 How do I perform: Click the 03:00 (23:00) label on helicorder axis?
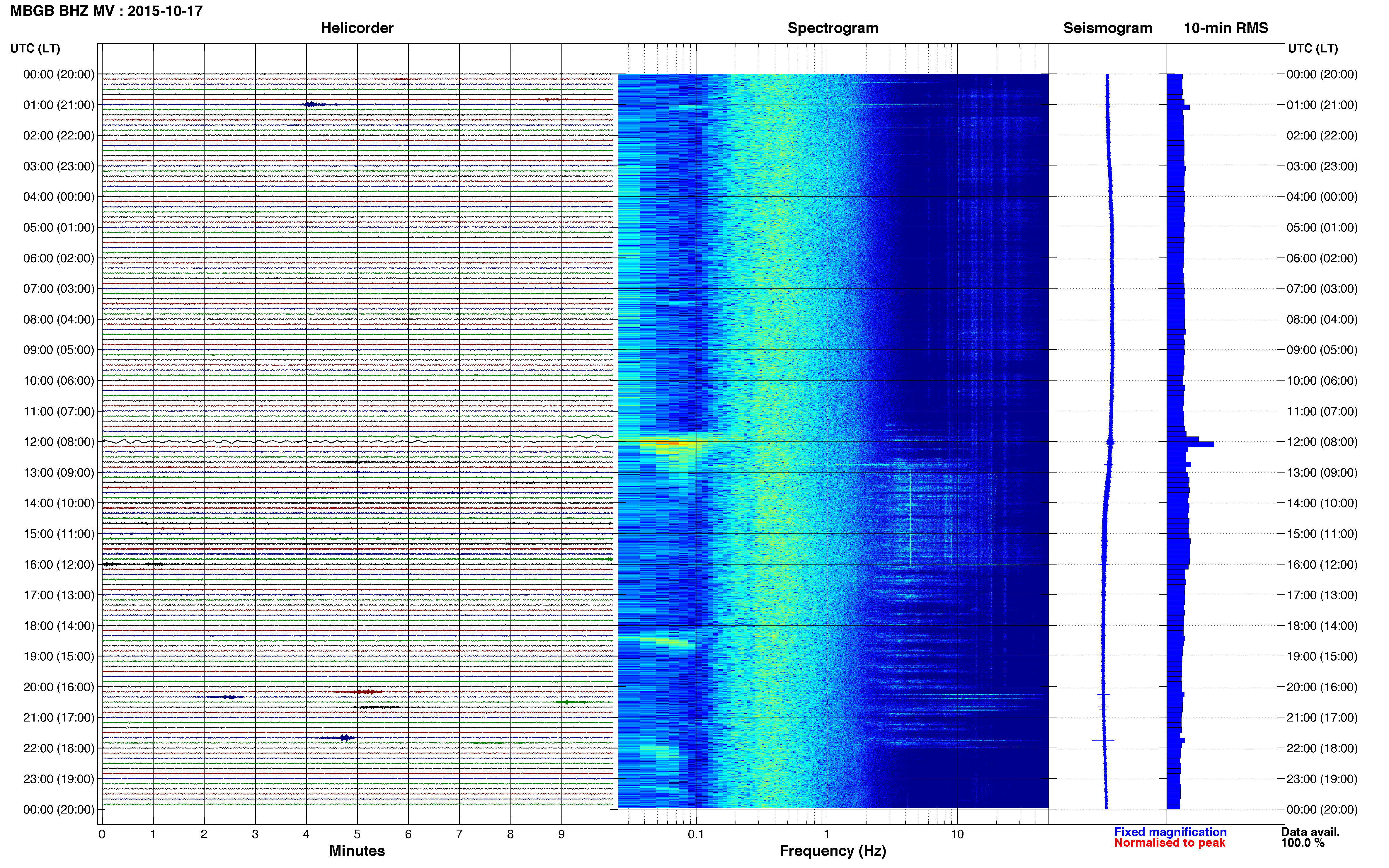pos(59,166)
